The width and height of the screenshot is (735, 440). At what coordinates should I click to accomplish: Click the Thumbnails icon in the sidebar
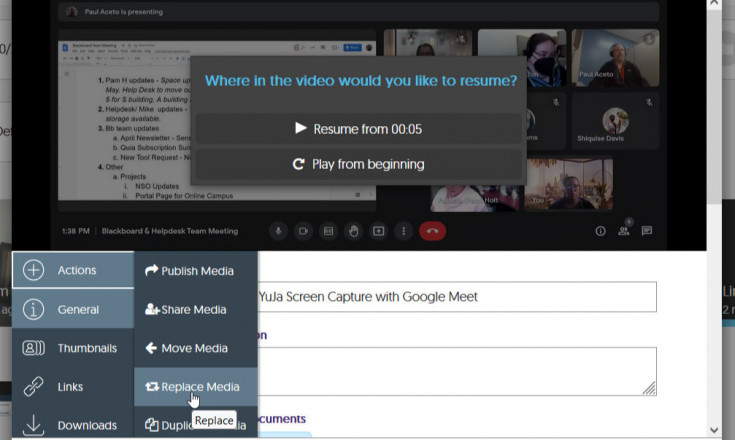click(x=33, y=348)
